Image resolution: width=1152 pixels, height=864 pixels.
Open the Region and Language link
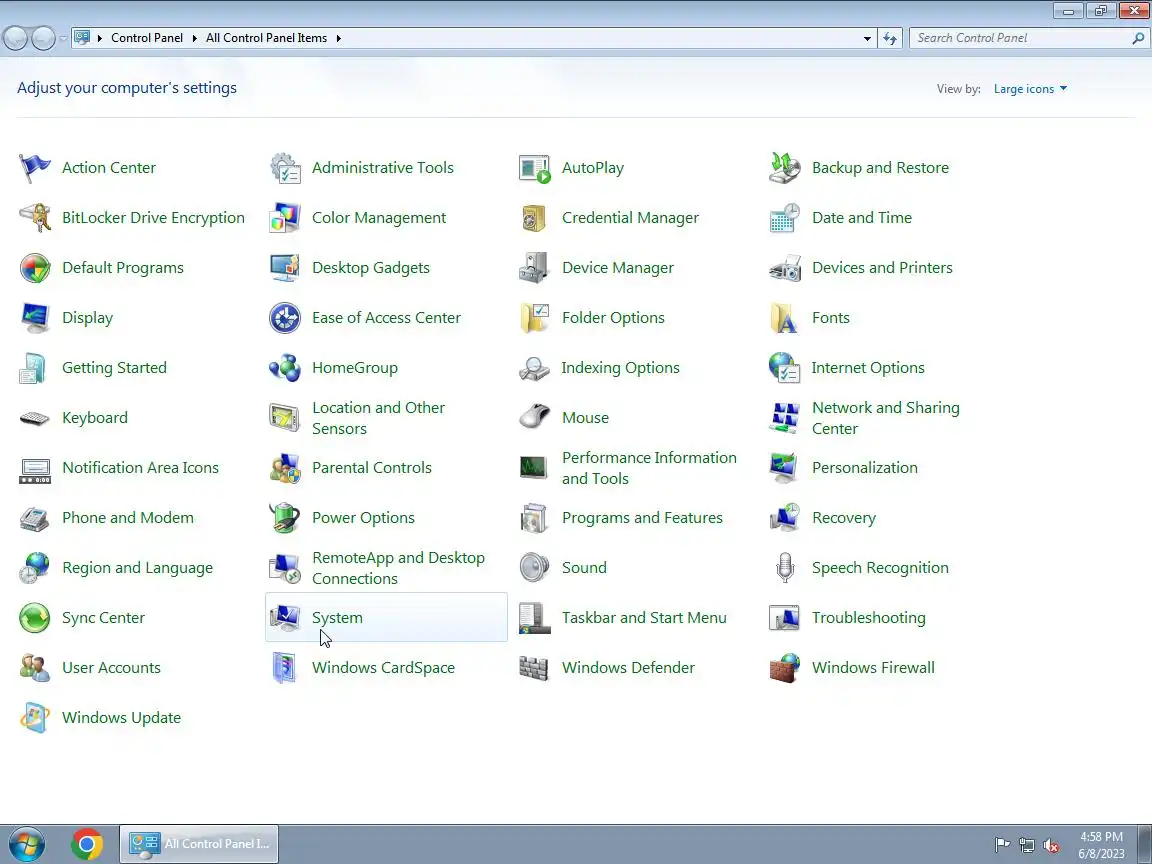(x=137, y=568)
